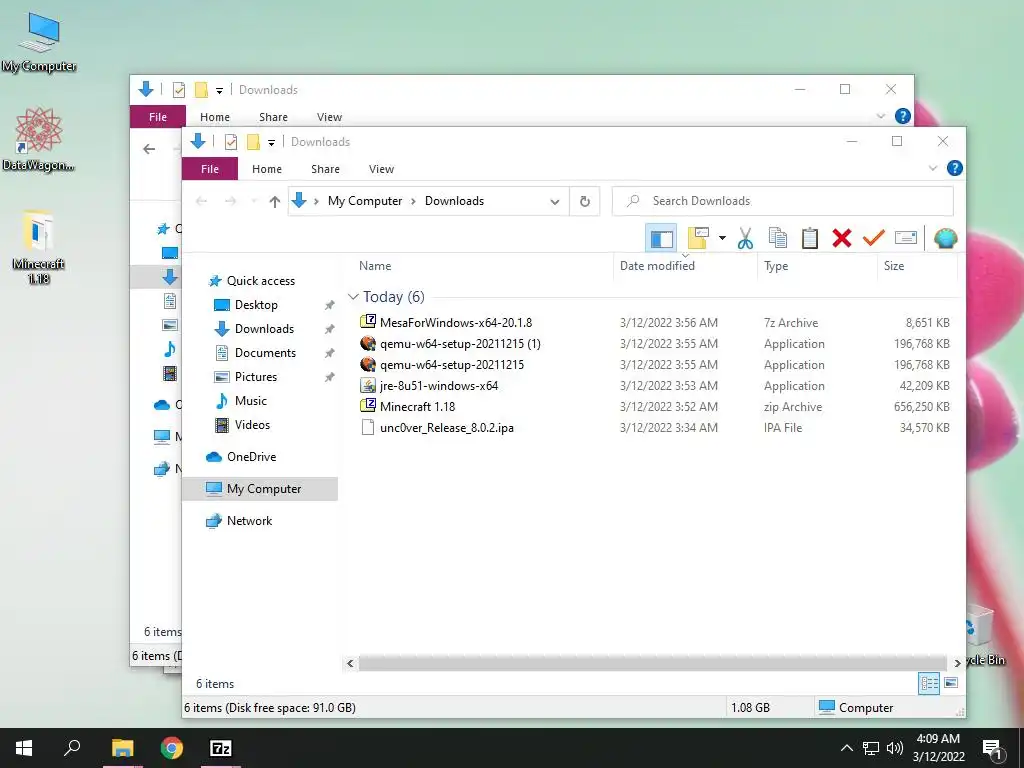Open Network in navigation pane
This screenshot has width=1024, height=768.
point(249,521)
